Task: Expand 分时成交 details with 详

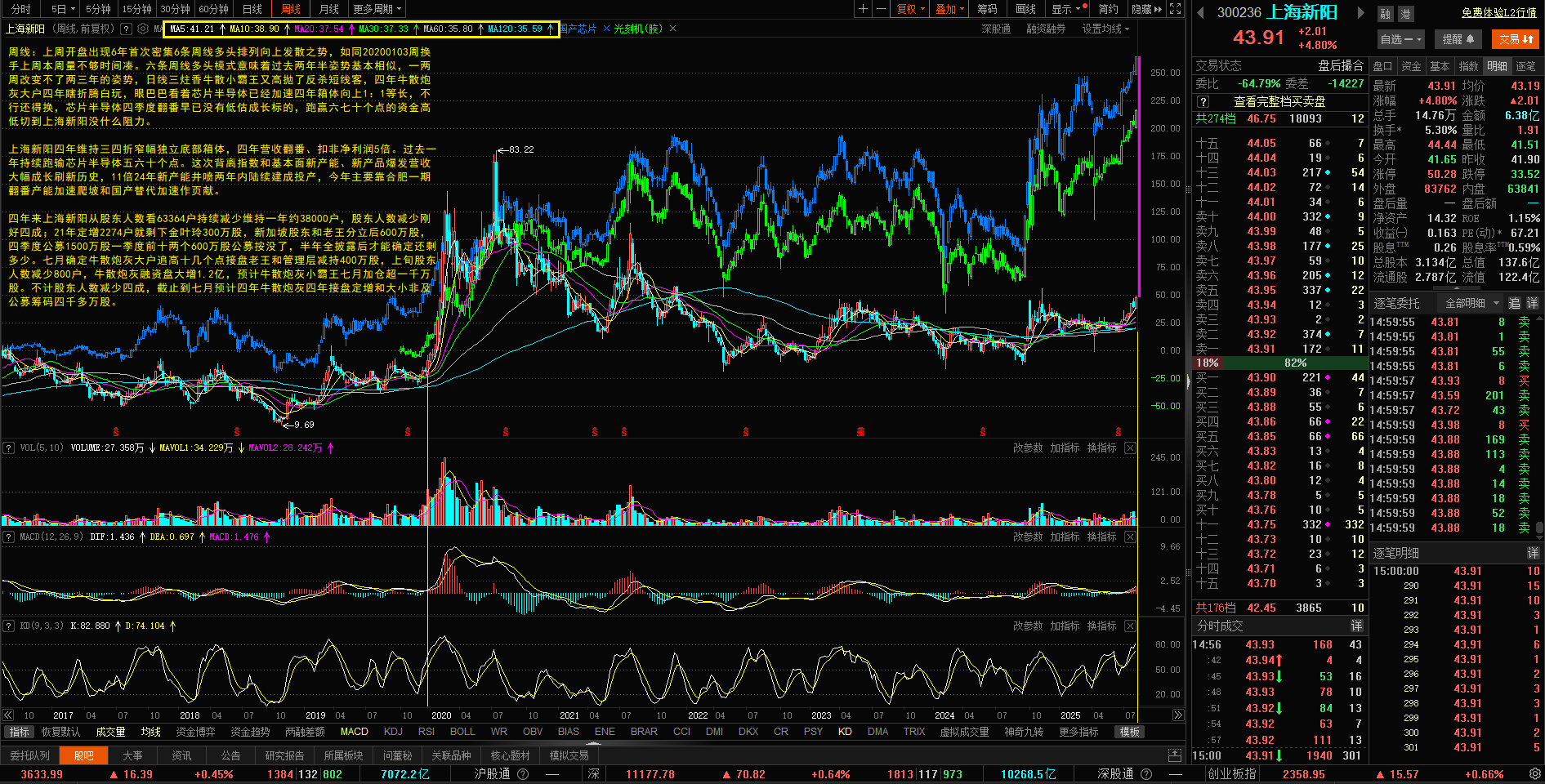Action: [x=1356, y=626]
